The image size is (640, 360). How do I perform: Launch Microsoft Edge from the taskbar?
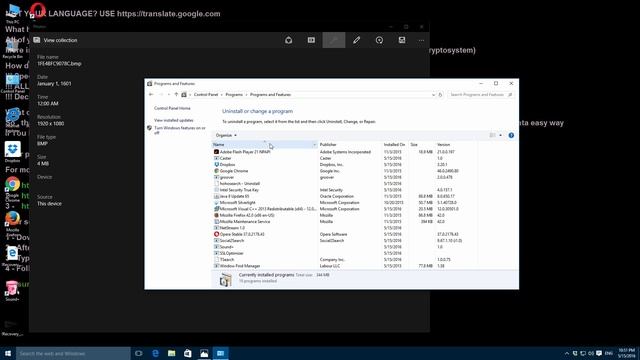[x=155, y=353]
